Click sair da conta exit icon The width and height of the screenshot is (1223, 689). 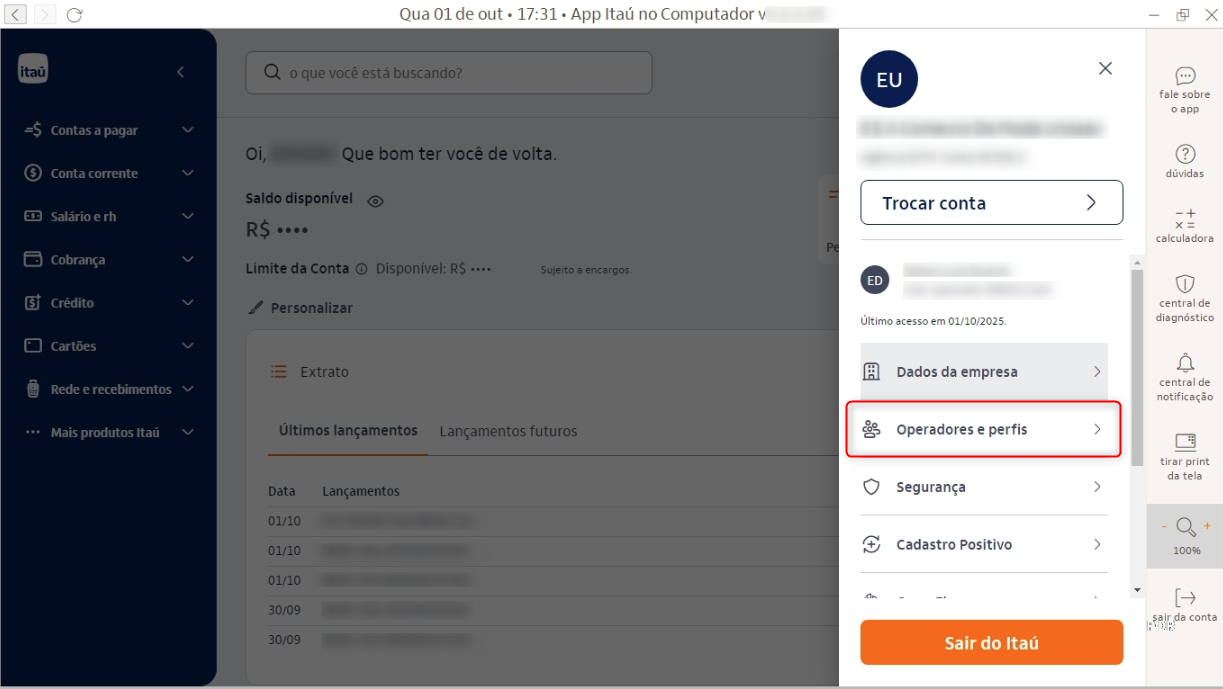click(x=1185, y=599)
